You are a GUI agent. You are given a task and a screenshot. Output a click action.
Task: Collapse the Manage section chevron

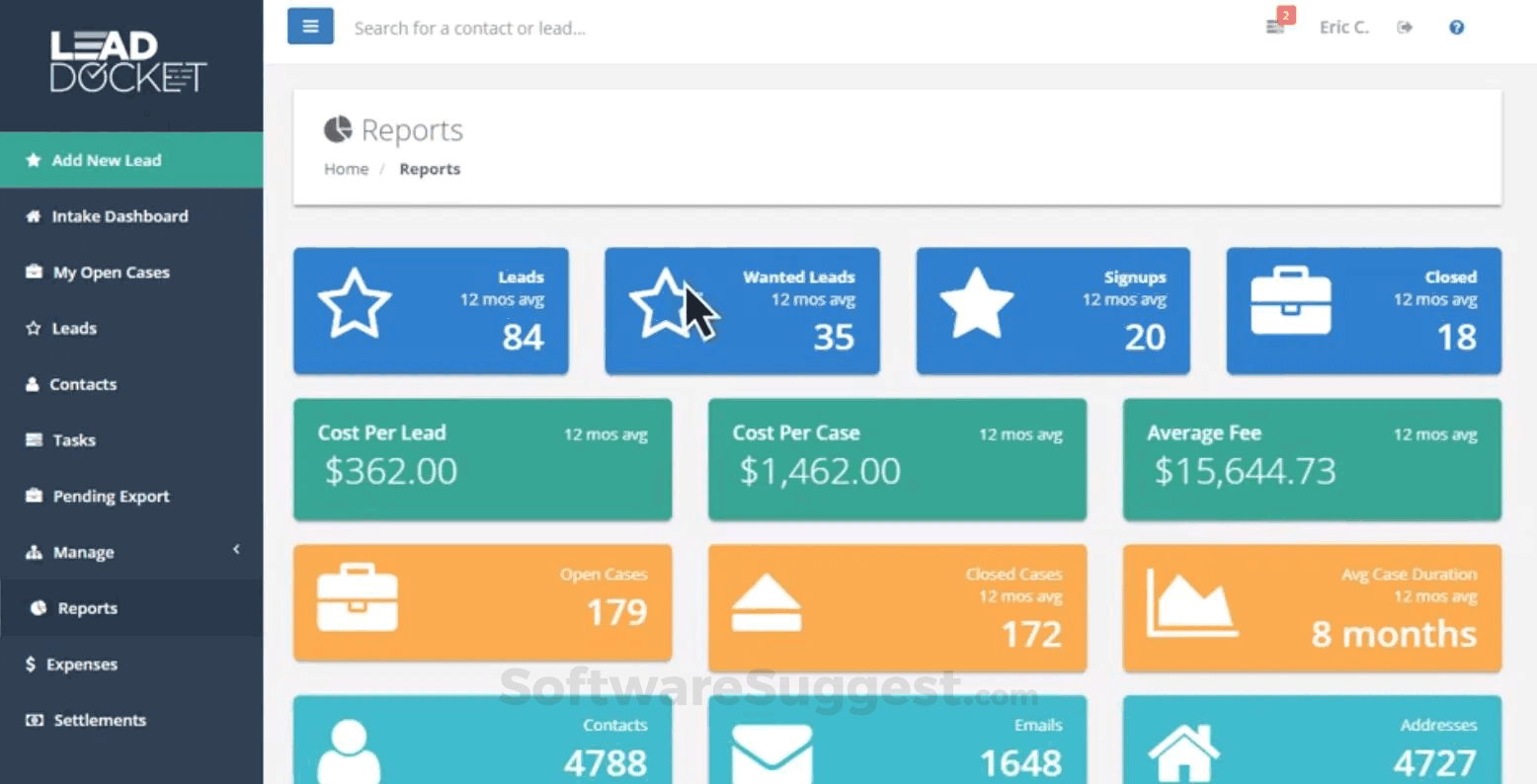tap(236, 549)
